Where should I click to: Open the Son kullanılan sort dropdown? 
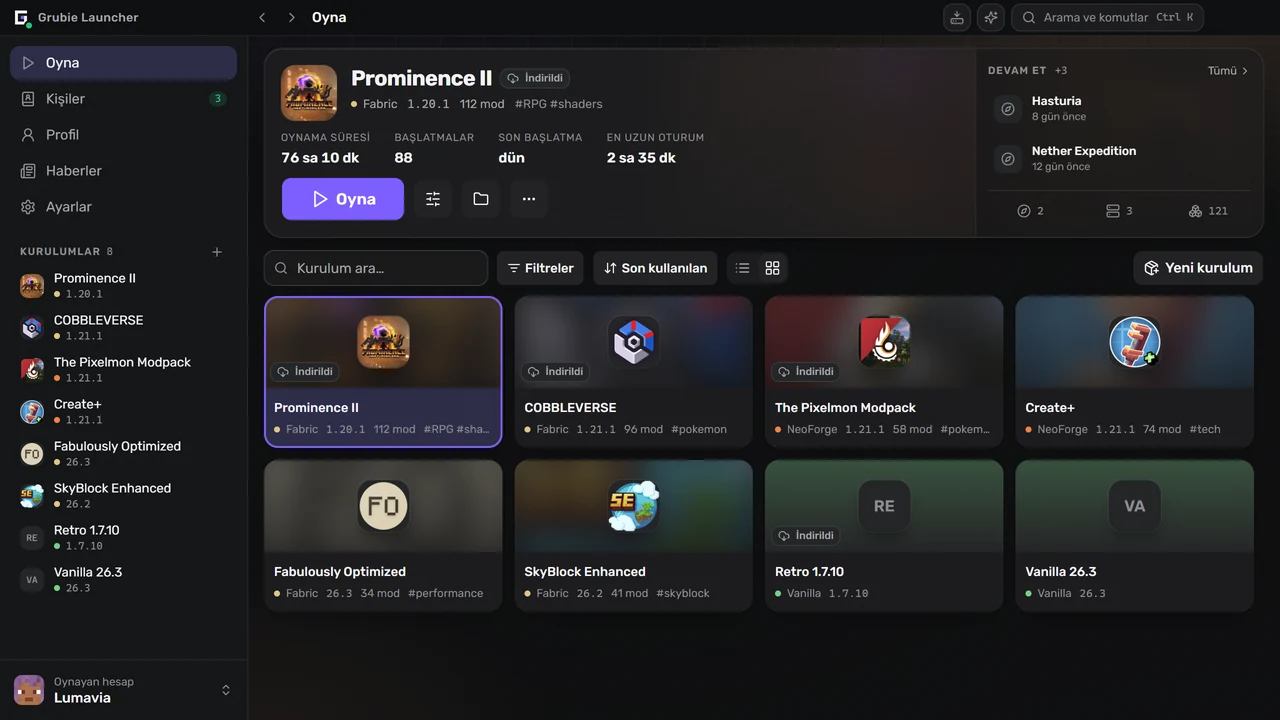655,268
